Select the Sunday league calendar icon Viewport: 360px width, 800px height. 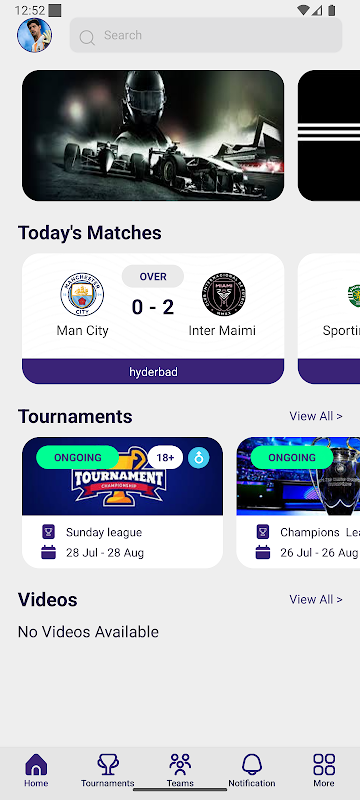pos(48,553)
